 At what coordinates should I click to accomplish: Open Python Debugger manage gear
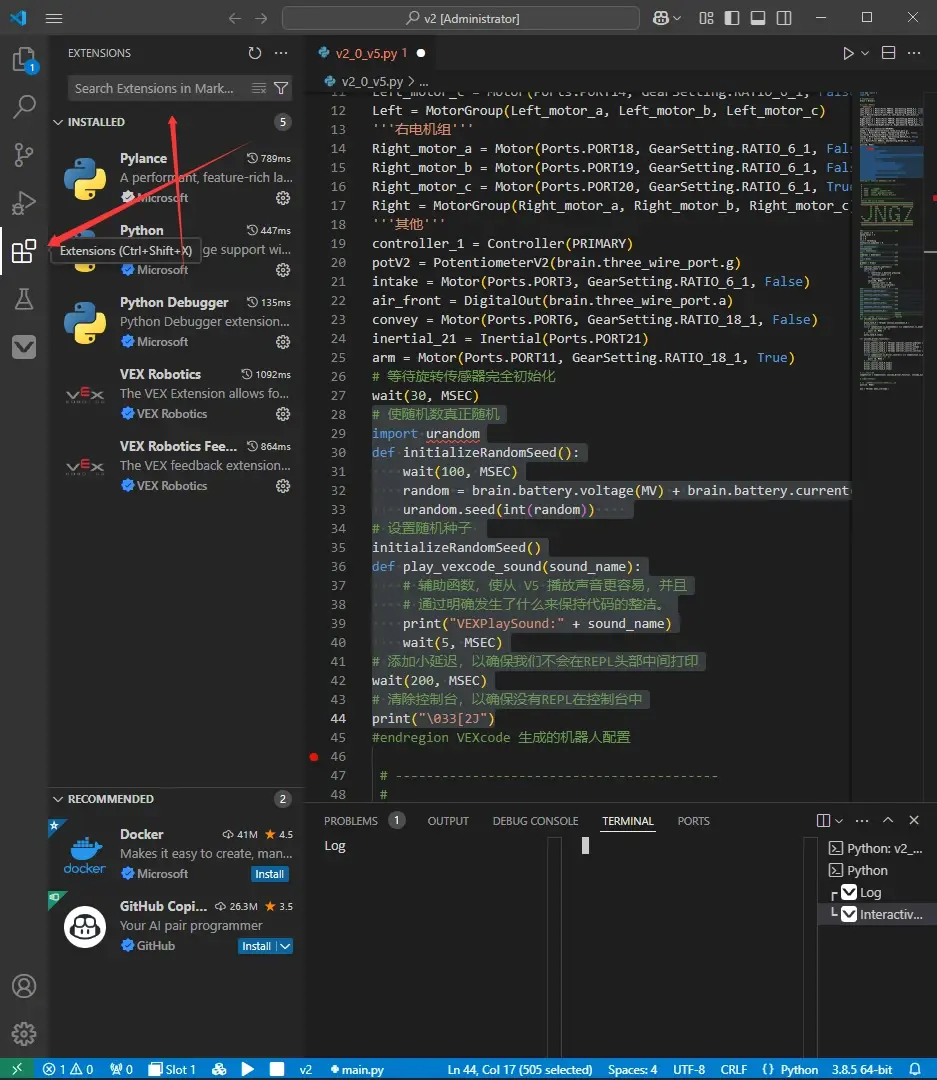(x=283, y=342)
